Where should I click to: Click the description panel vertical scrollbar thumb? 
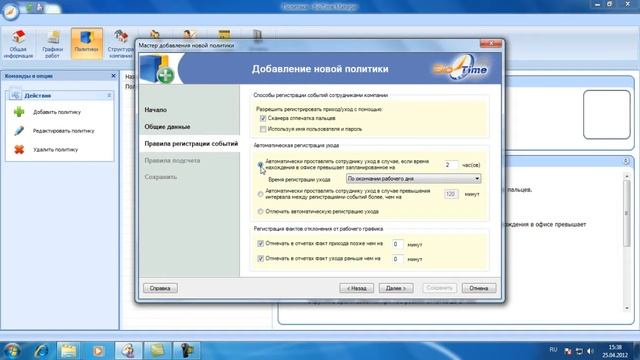point(627,213)
